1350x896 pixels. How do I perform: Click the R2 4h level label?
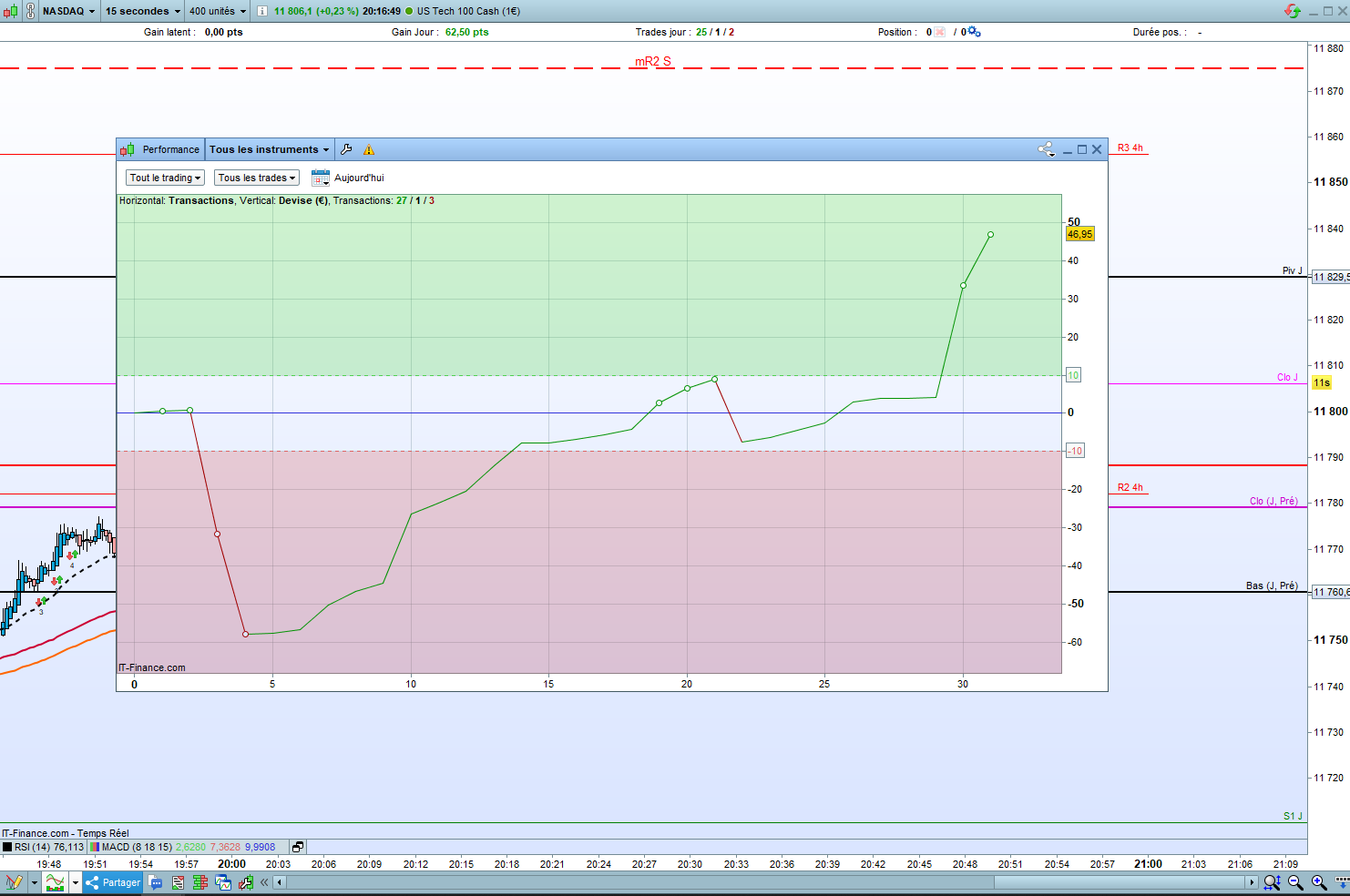1130,487
